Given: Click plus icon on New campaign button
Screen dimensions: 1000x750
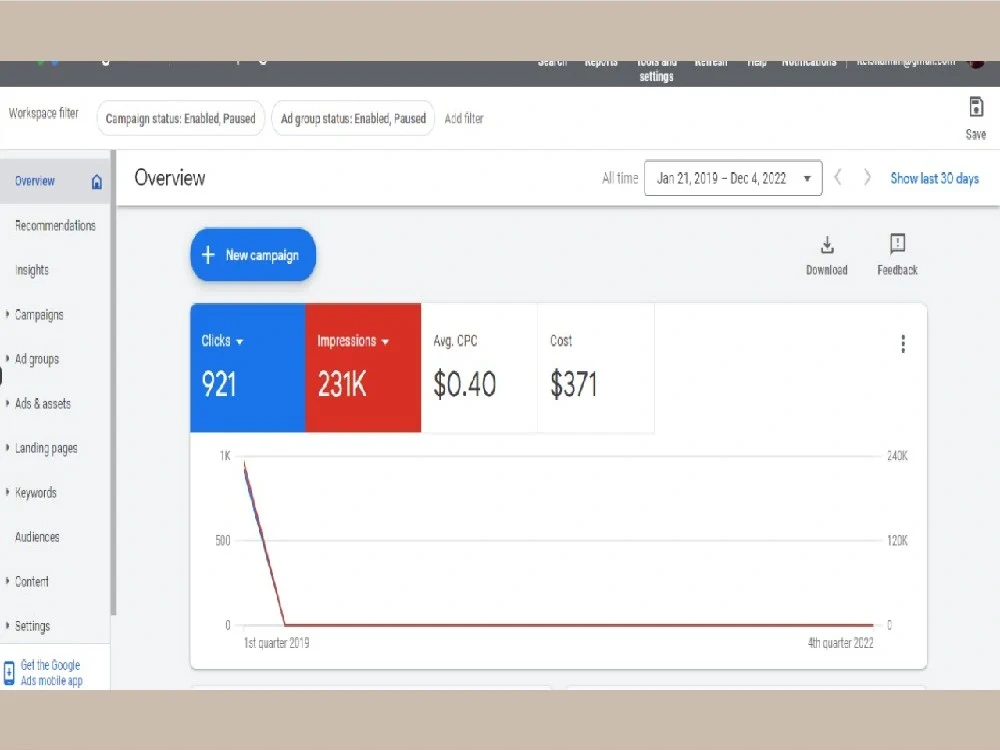Looking at the screenshot, I should pyautogui.click(x=208, y=255).
